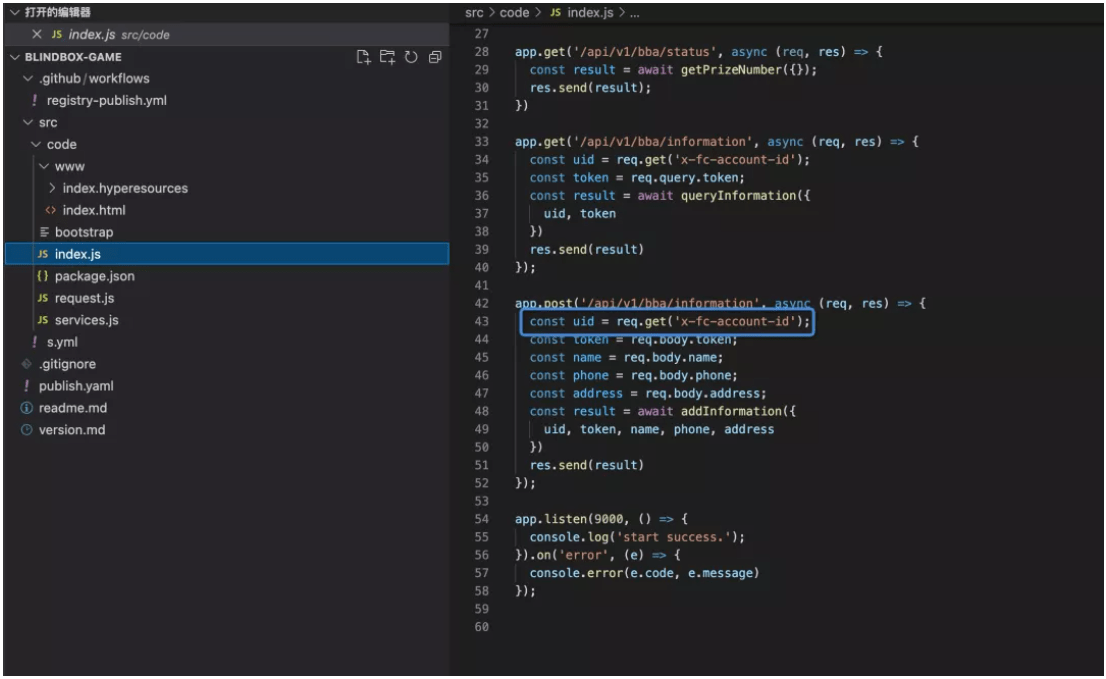Expand the index.hyperesources folder

click(x=52, y=188)
